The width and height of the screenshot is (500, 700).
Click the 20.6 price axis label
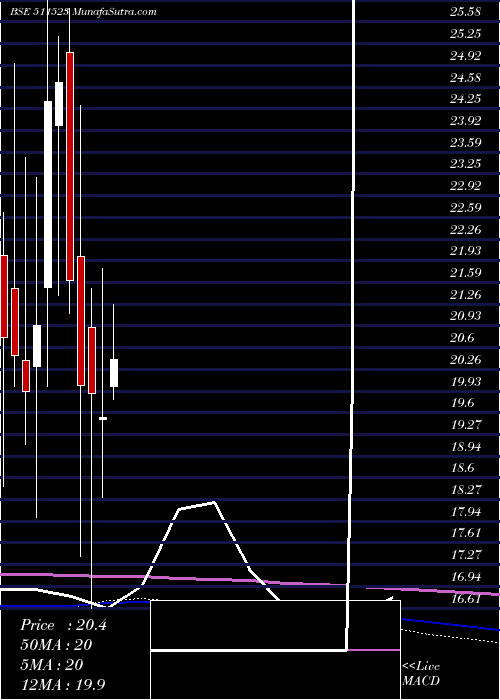462,338
